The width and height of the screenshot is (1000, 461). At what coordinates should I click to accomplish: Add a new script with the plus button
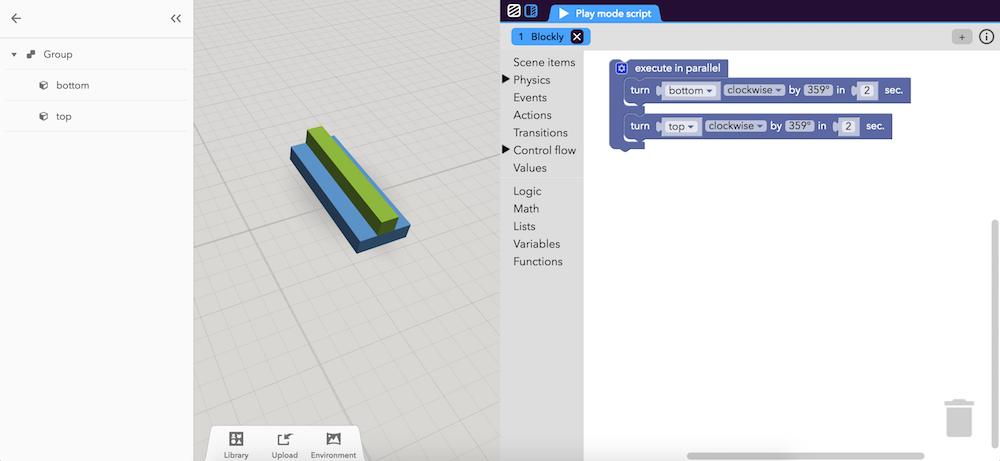click(962, 37)
